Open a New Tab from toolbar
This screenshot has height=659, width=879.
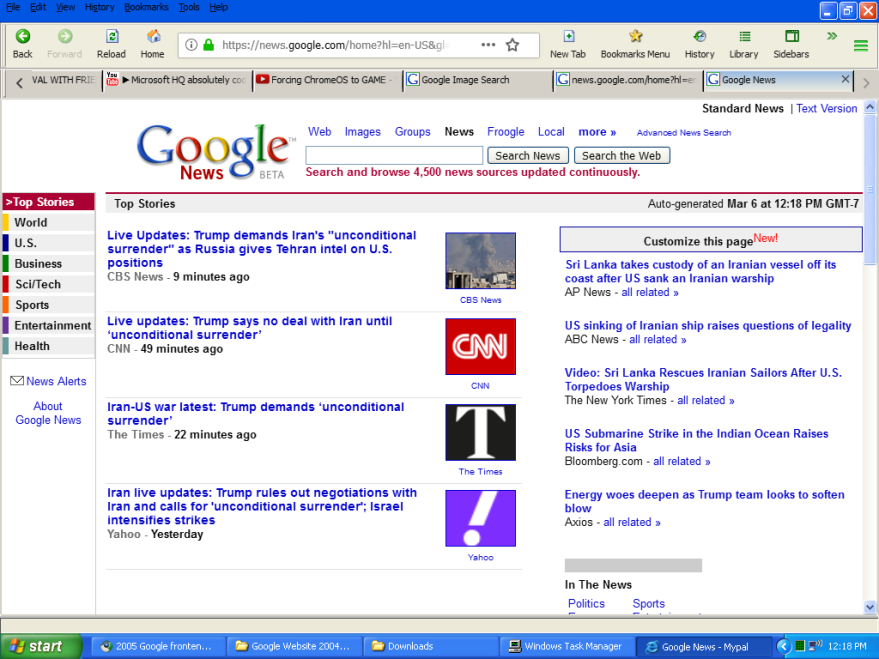(568, 37)
